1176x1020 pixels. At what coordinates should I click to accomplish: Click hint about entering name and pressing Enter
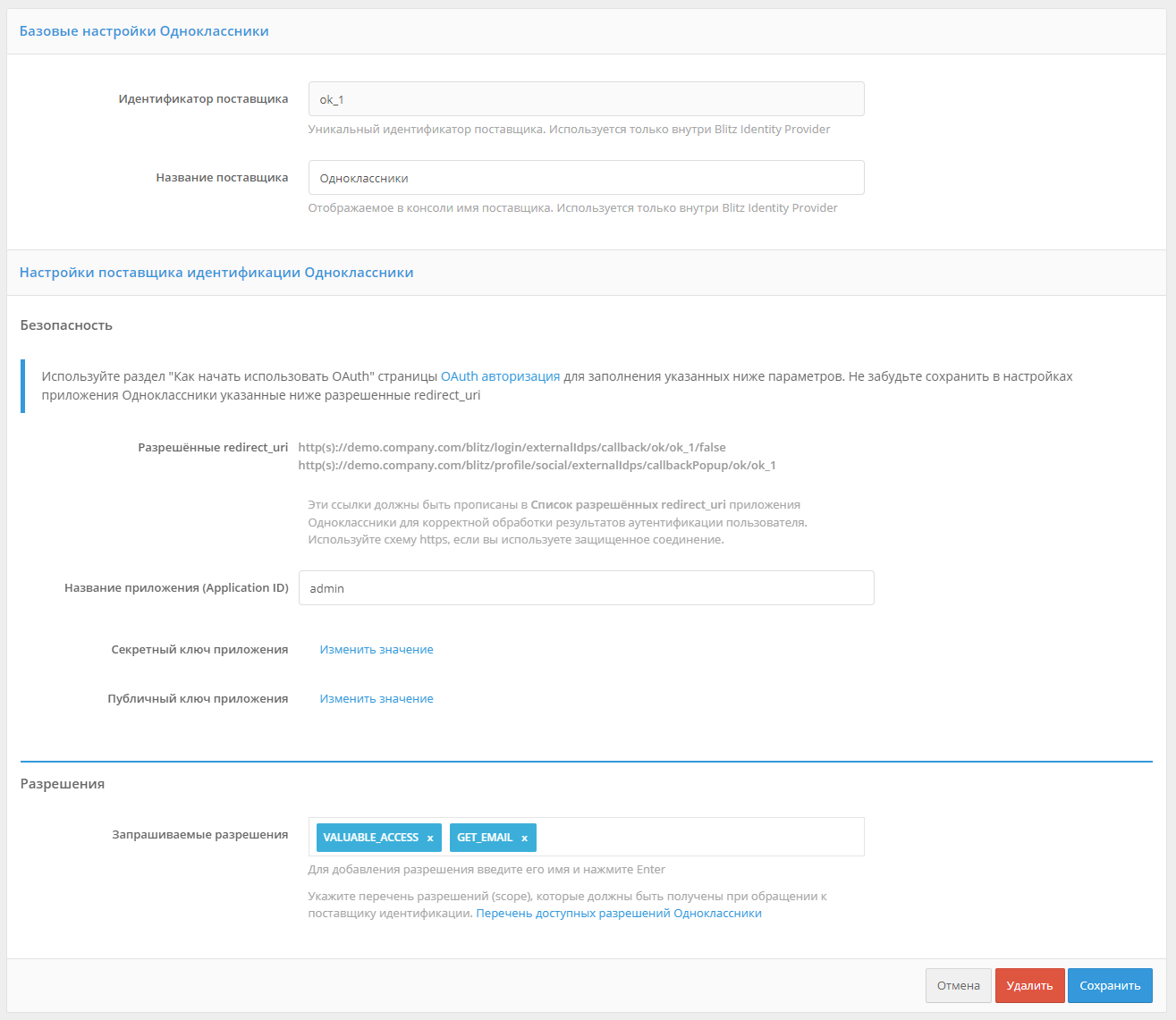click(x=486, y=870)
